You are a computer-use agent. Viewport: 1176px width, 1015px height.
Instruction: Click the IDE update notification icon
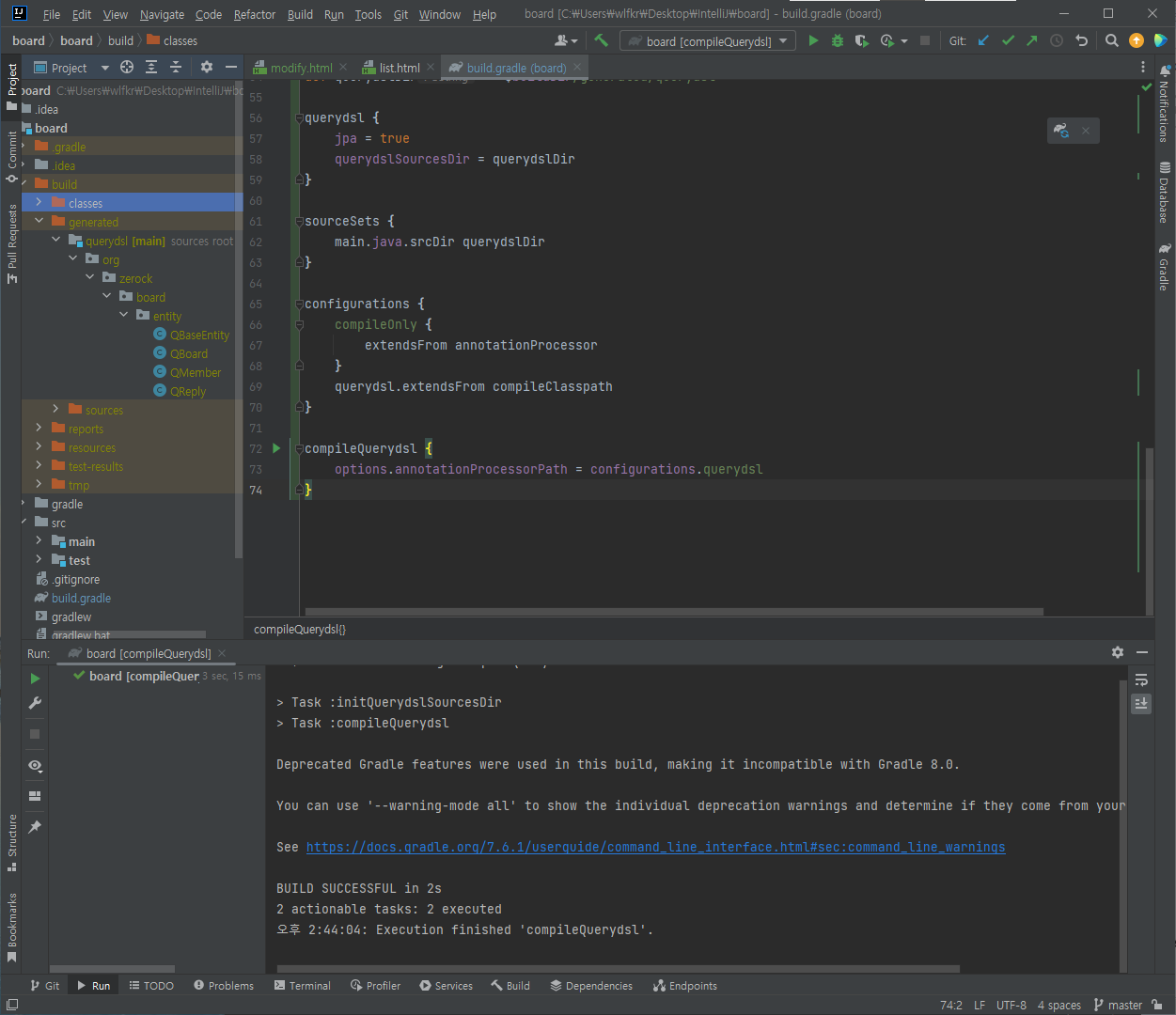coord(1137,40)
